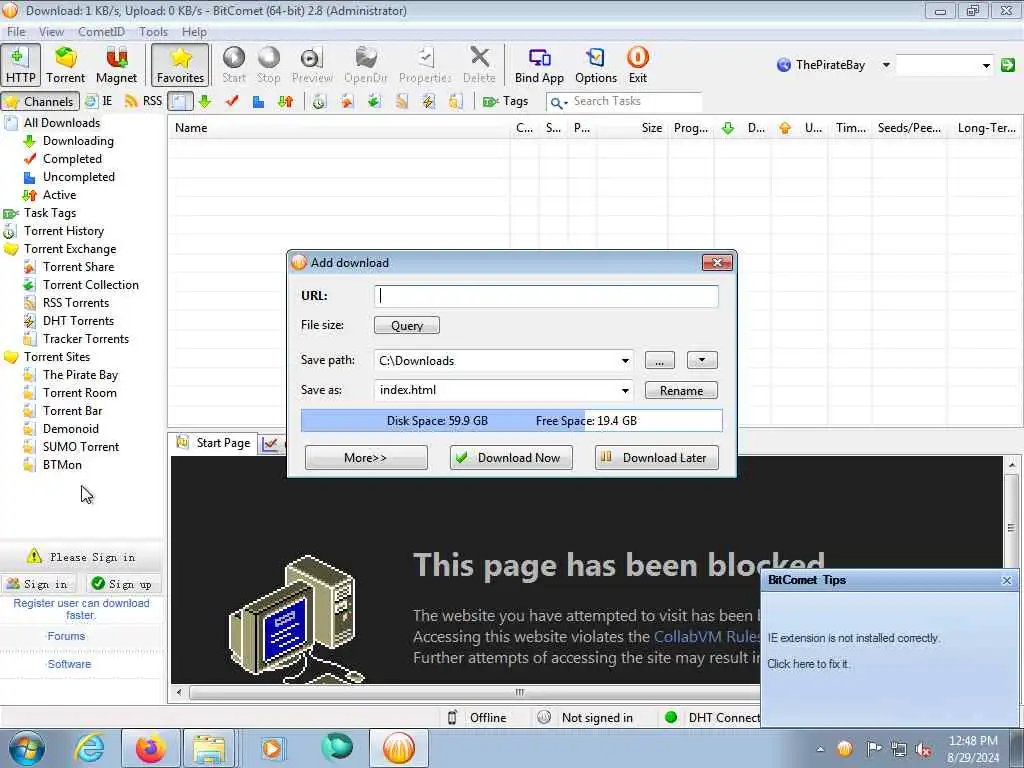
Task: Click into the Search Tasks field
Action: (x=635, y=101)
